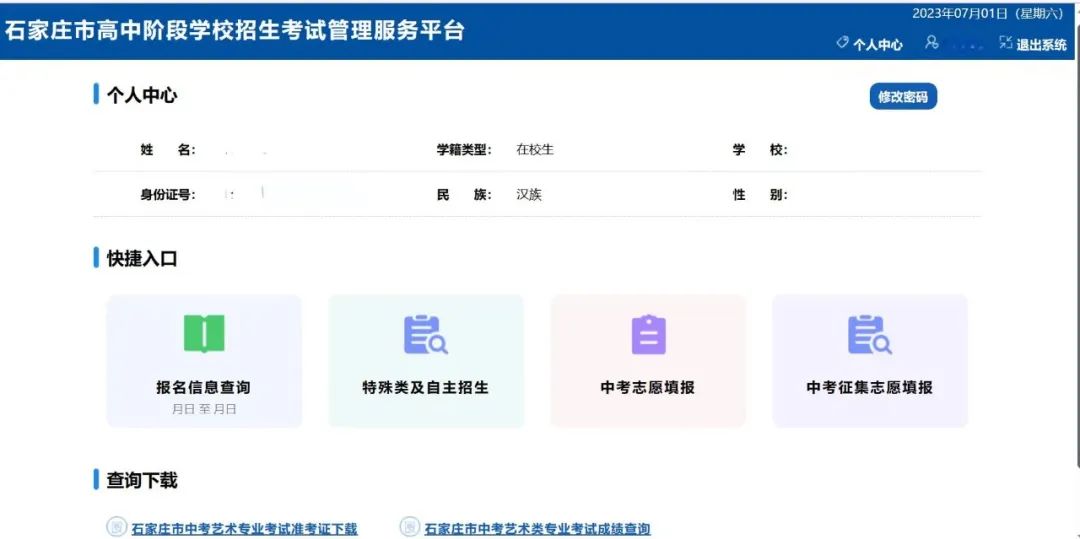Click the 修改密码 button

(x=903, y=97)
